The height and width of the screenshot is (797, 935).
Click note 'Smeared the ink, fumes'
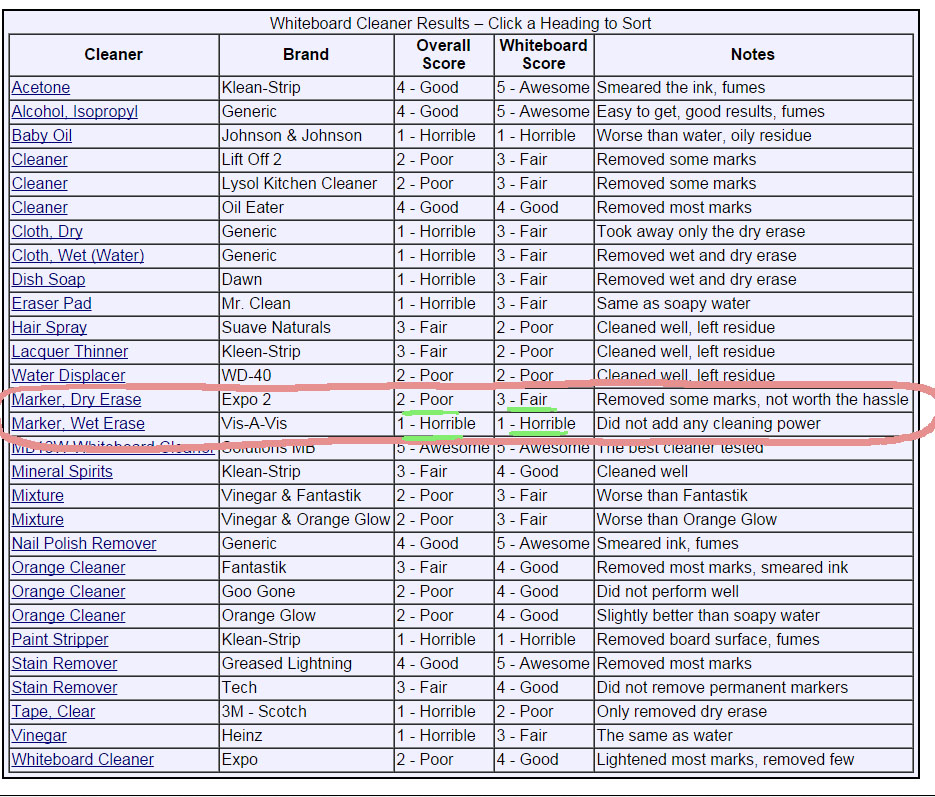[x=681, y=88]
